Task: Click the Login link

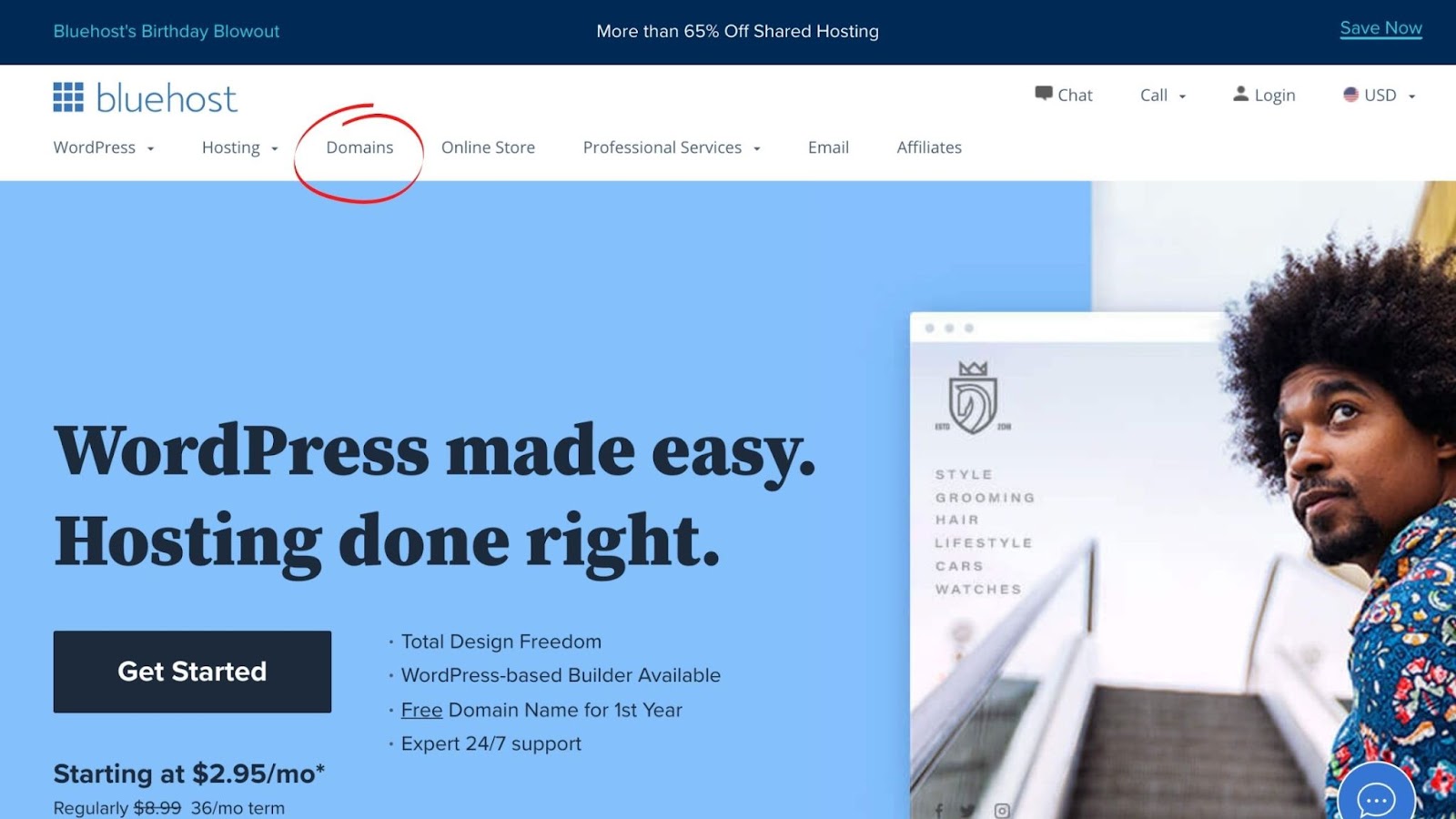Action: coord(1275,96)
